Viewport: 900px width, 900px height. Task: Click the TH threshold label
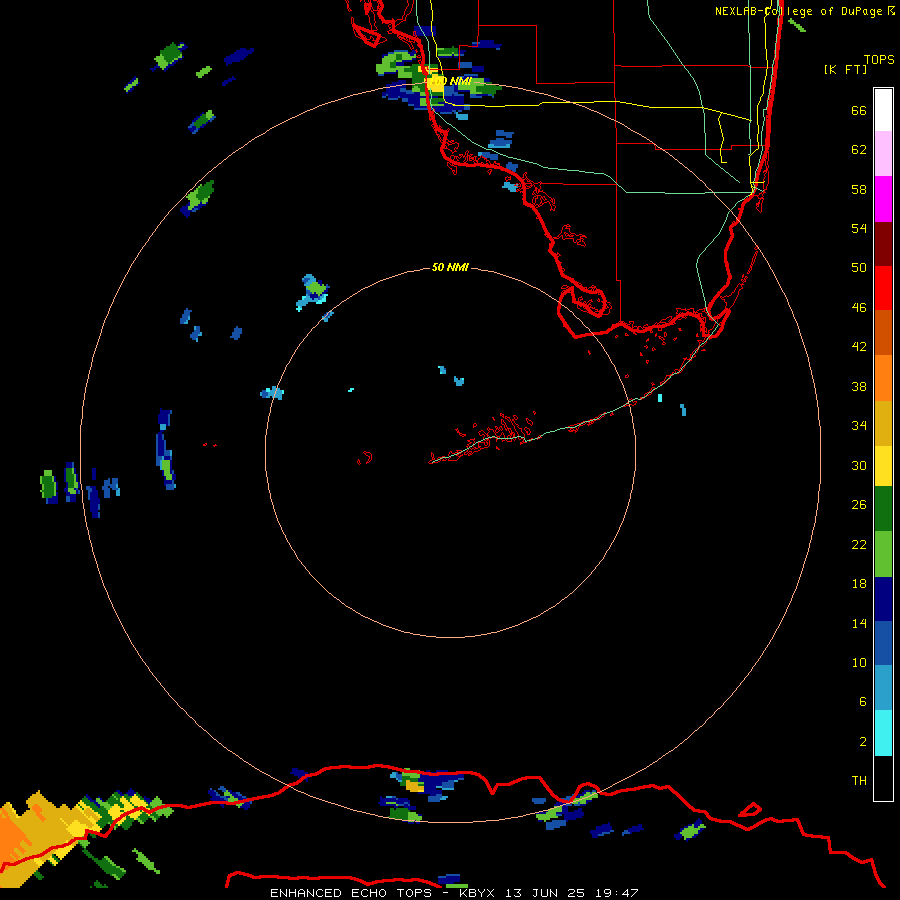pos(859,780)
